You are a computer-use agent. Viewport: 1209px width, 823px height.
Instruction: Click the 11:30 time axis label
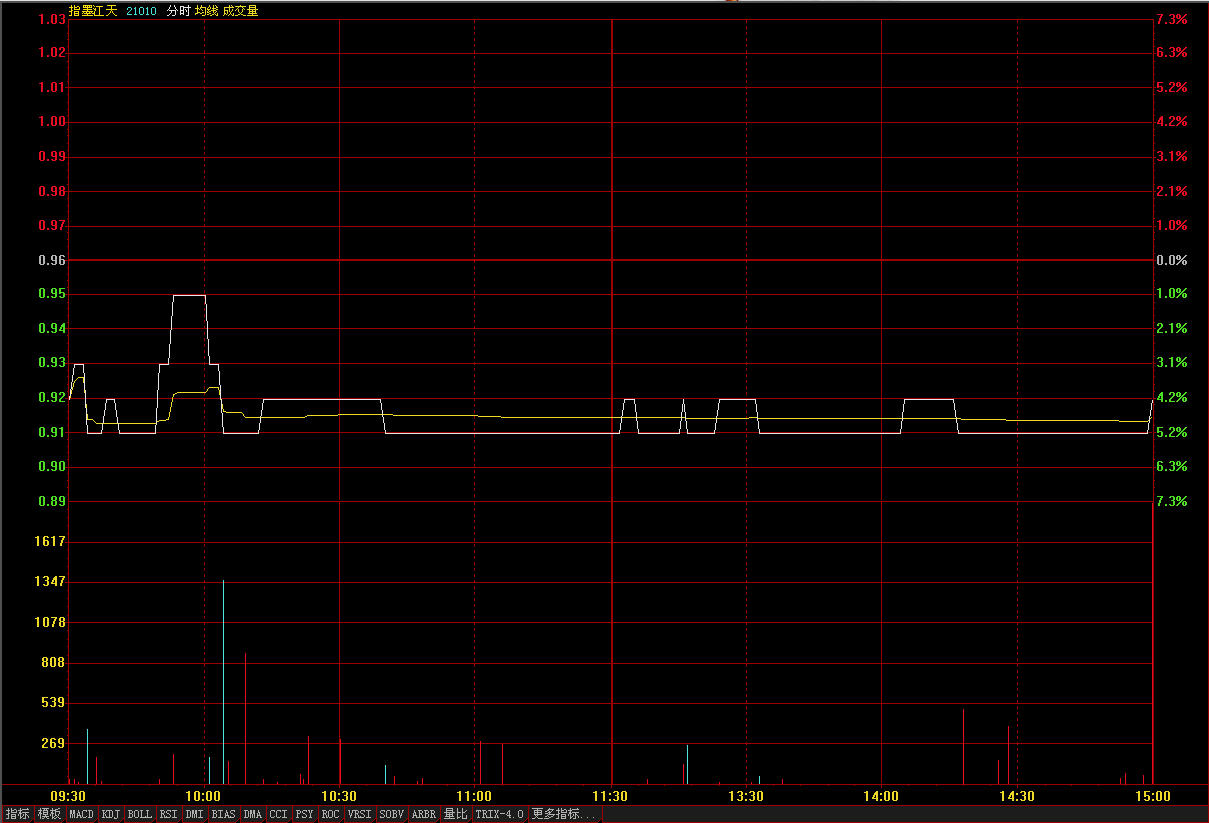[x=611, y=796]
